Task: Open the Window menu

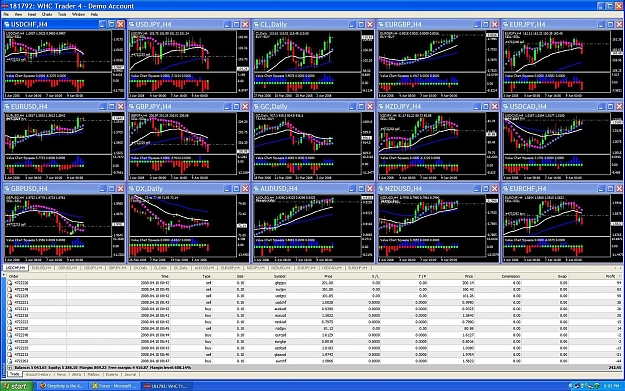Action: (79, 14)
